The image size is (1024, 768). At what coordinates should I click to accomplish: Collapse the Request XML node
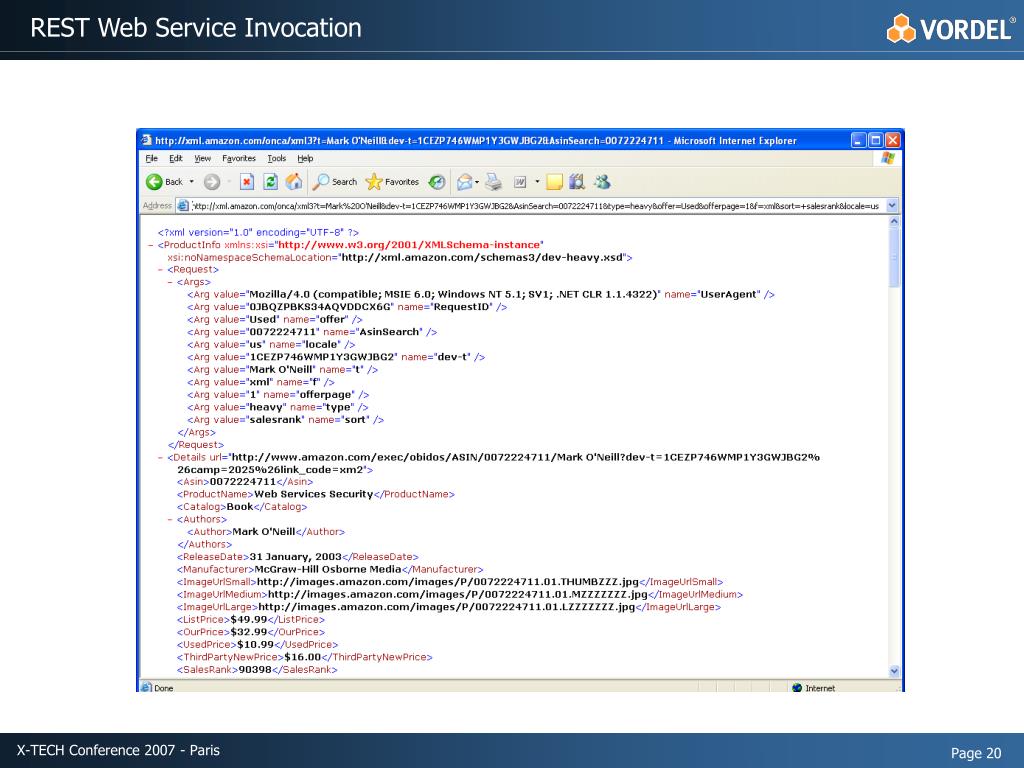[x=161, y=270]
